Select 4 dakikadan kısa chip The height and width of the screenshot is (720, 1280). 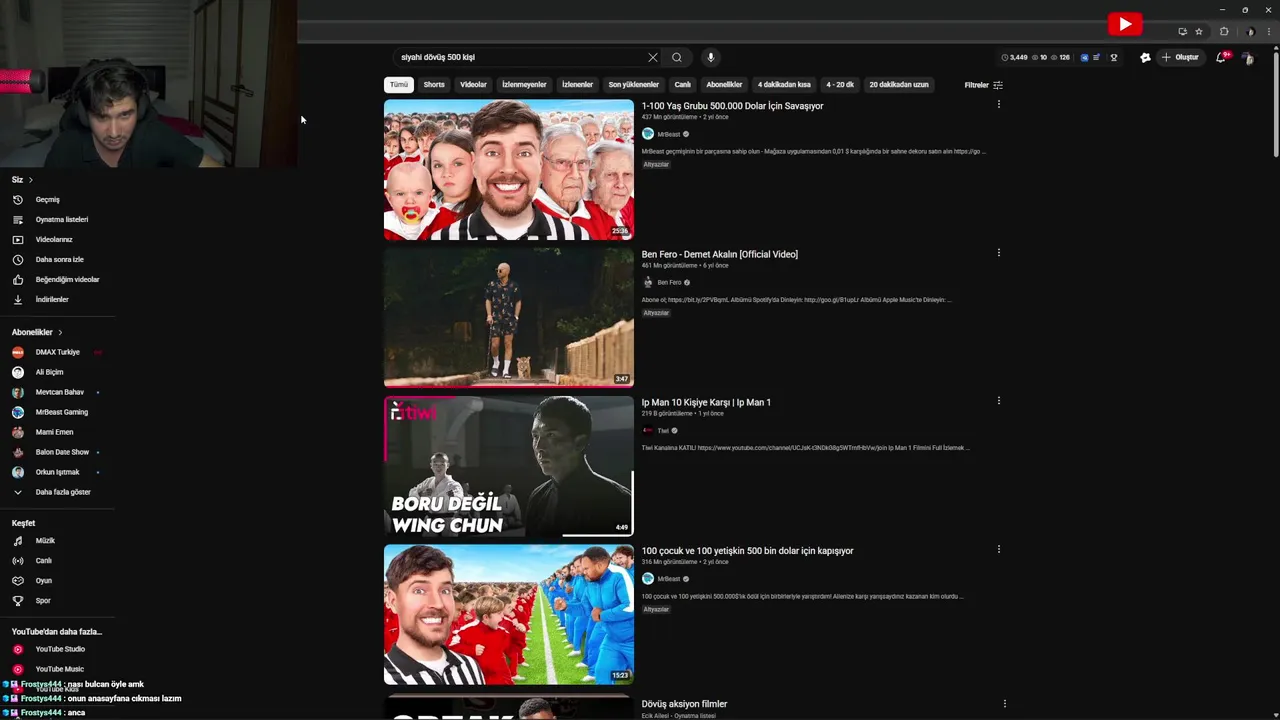[x=784, y=85]
